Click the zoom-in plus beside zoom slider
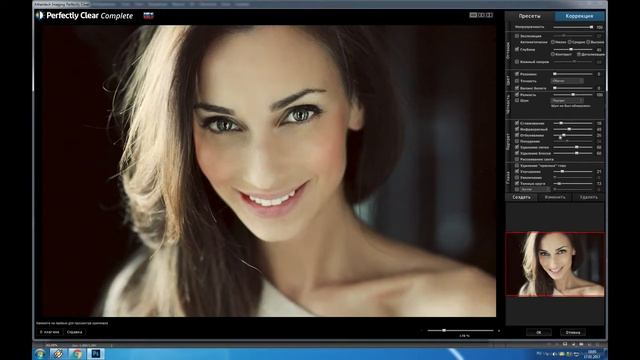The height and width of the screenshot is (360, 640). click(x=499, y=331)
